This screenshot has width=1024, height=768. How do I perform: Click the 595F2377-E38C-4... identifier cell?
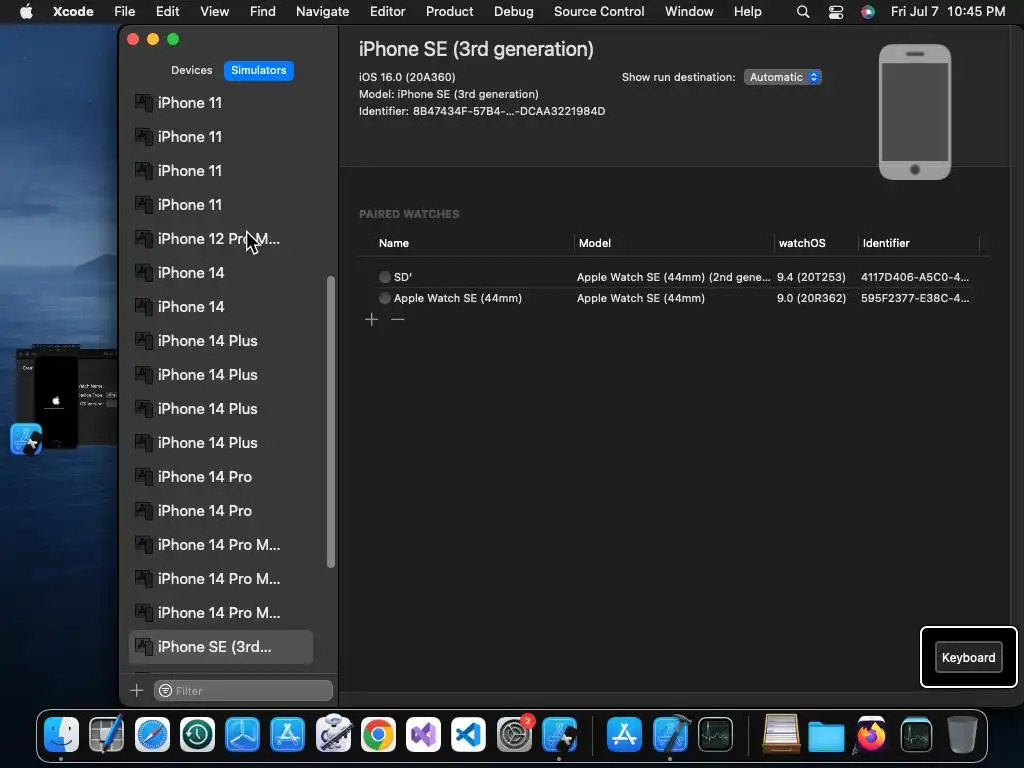[x=915, y=298]
